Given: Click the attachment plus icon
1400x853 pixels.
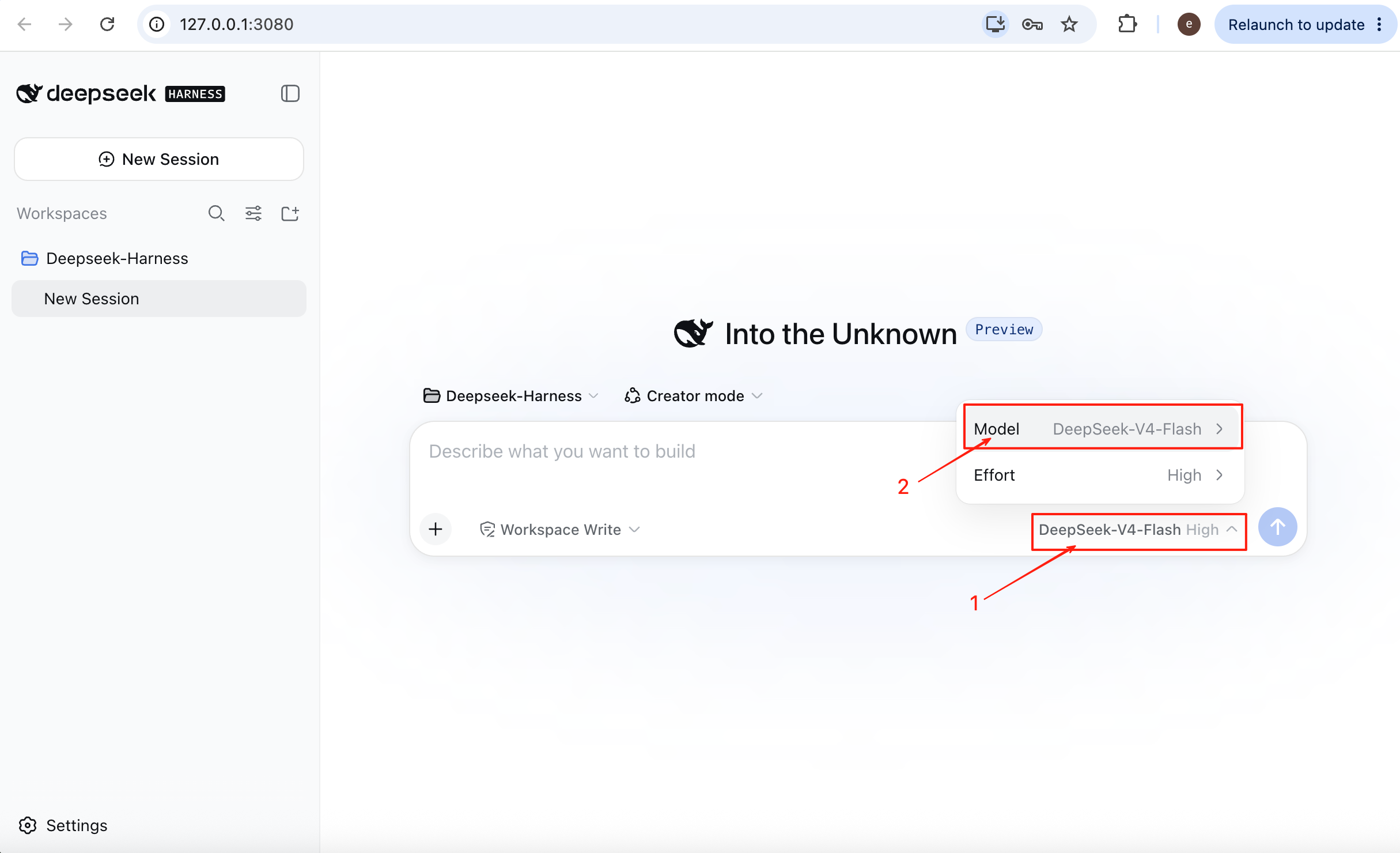Looking at the screenshot, I should [x=436, y=529].
